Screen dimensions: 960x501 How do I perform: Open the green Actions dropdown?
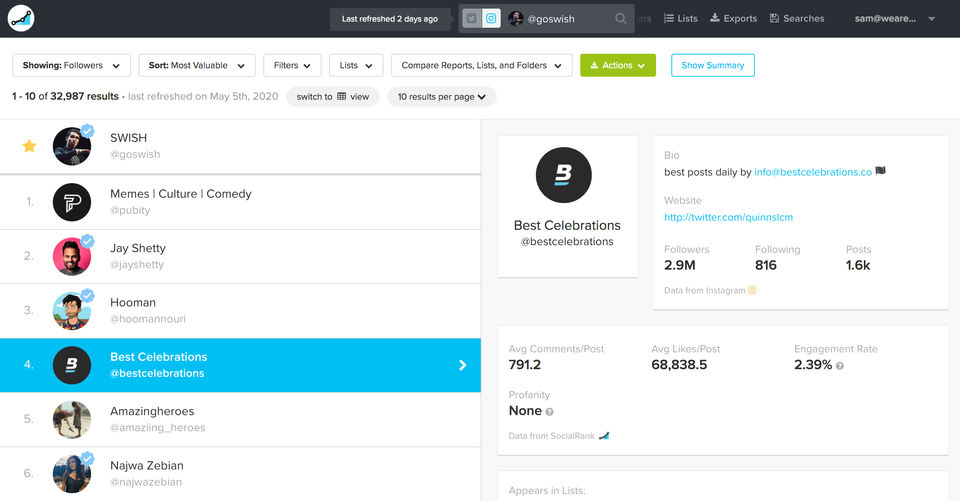[x=618, y=66]
